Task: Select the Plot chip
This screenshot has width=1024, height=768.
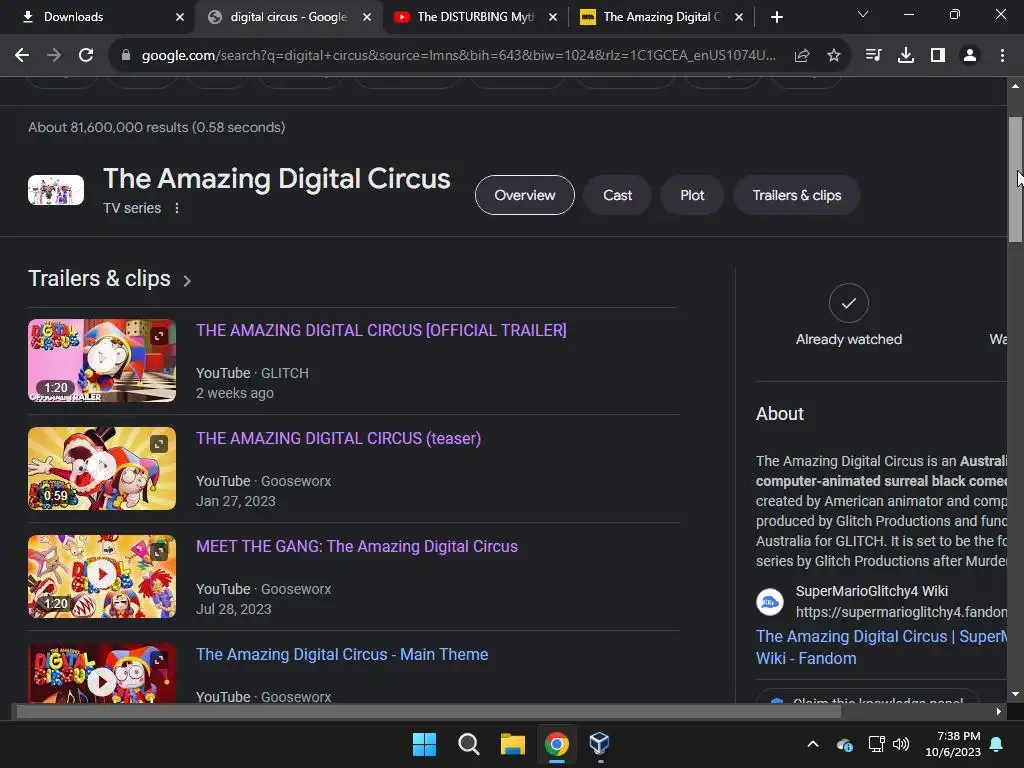Action: coord(692,195)
